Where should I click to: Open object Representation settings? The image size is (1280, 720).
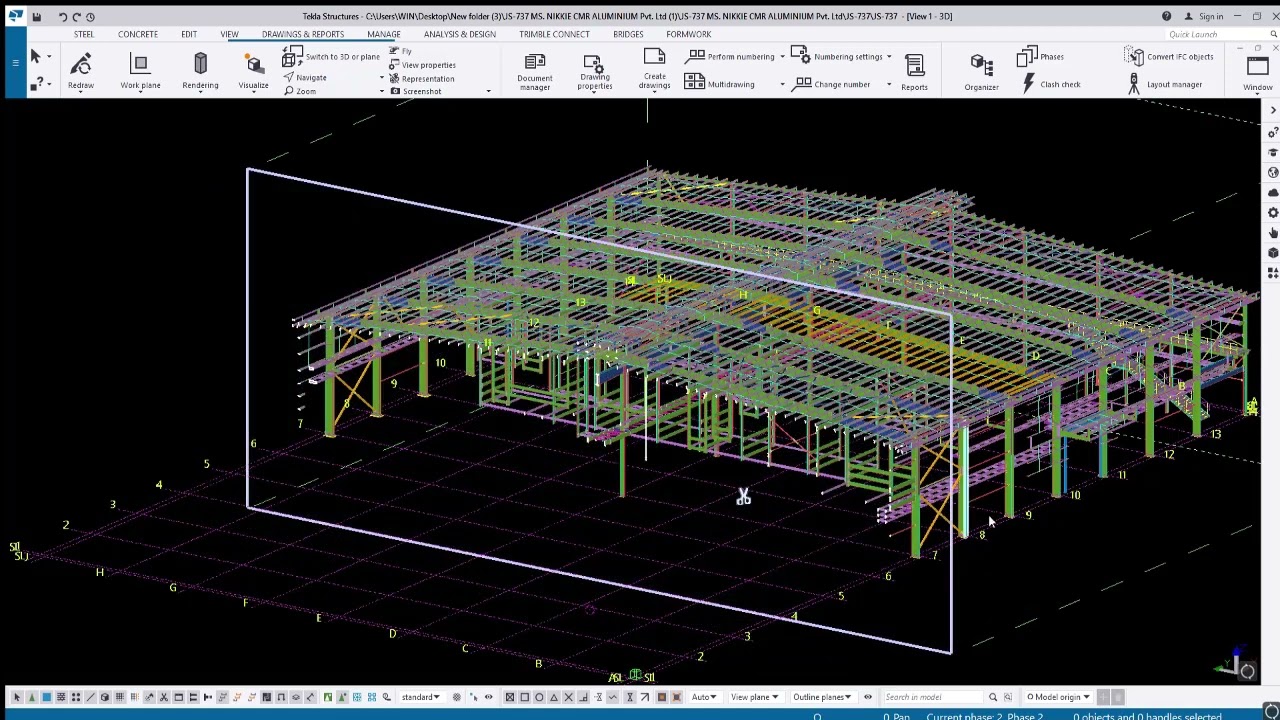pyautogui.click(x=421, y=78)
